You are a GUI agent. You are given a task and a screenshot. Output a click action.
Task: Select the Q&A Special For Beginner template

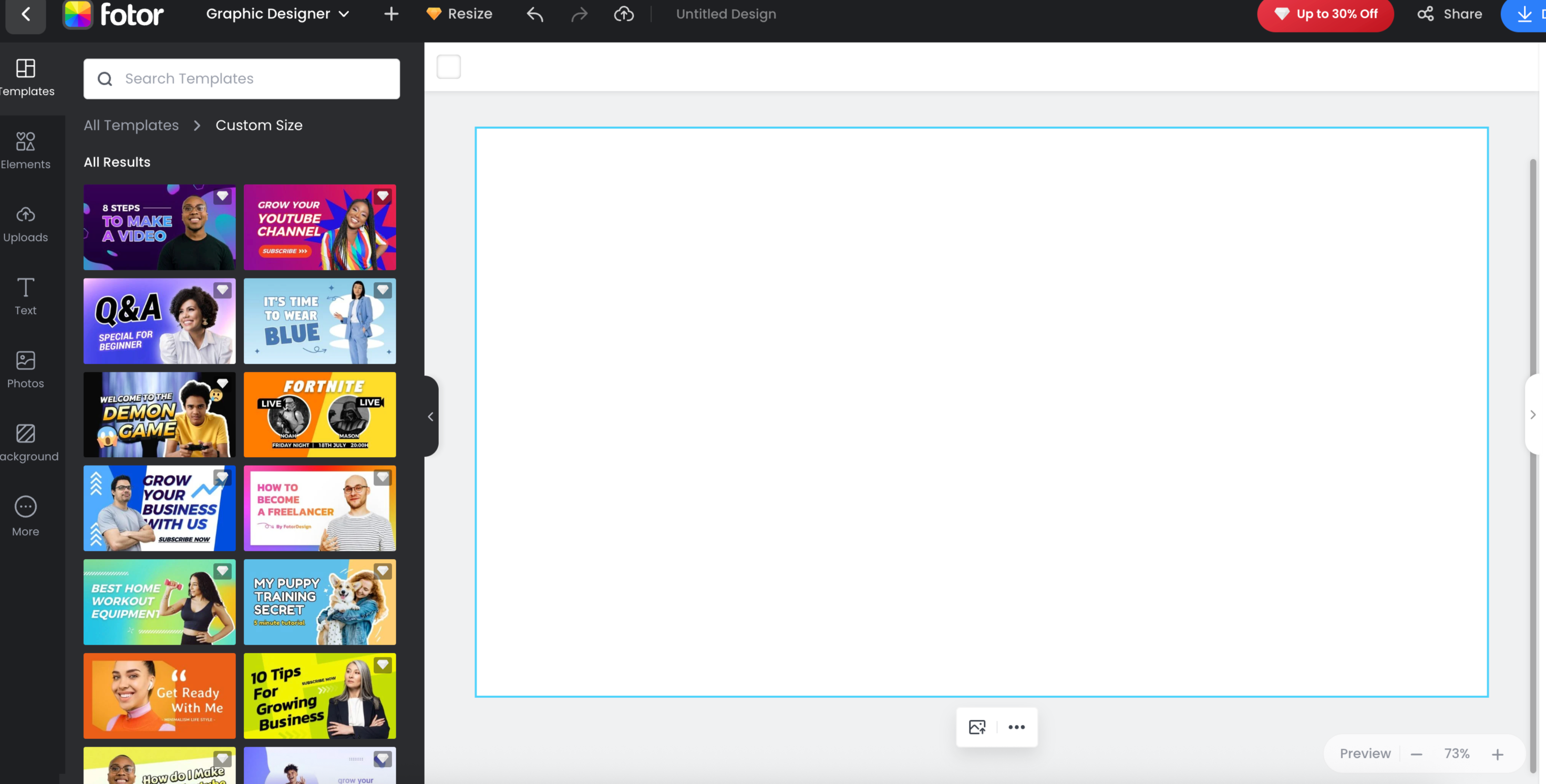point(160,321)
